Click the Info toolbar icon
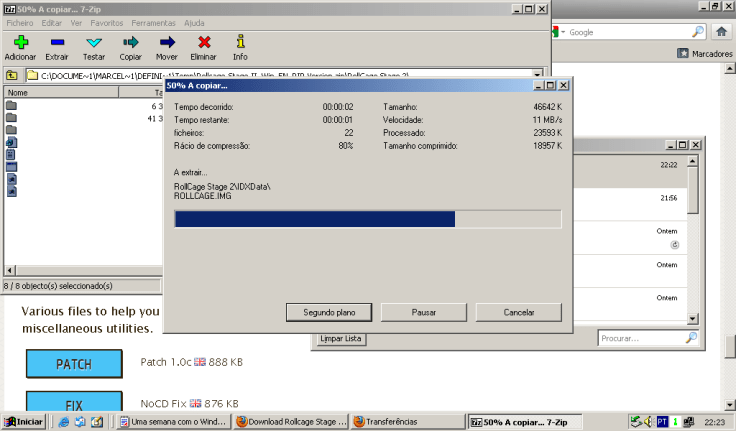The width and height of the screenshot is (736, 431). click(240, 42)
